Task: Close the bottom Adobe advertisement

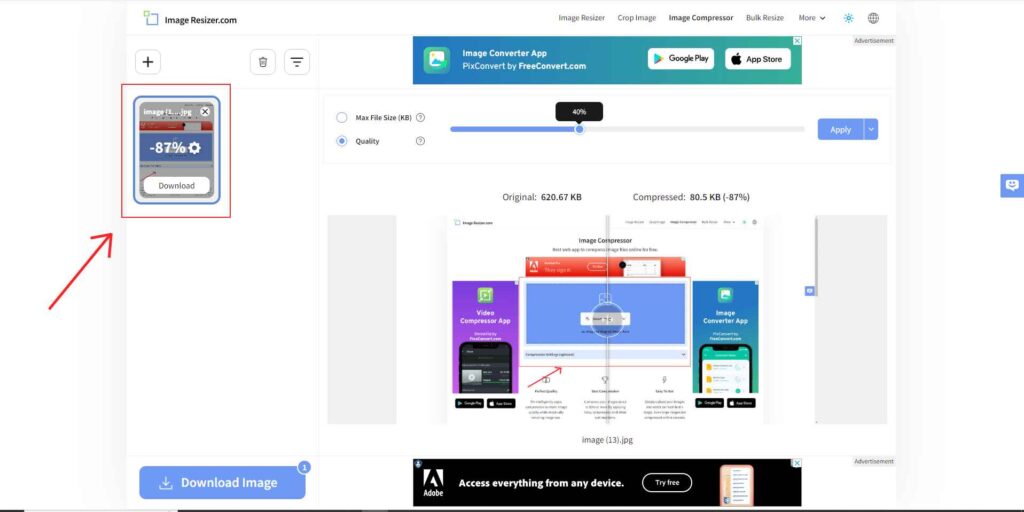Action: (x=797, y=463)
